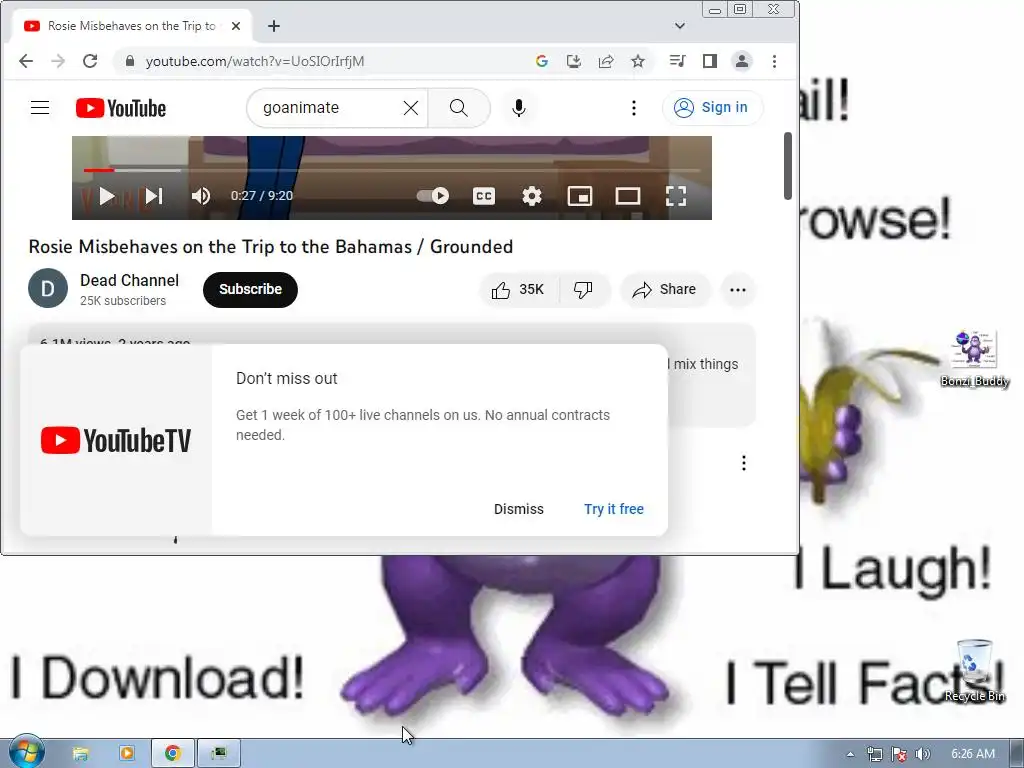Screen dimensions: 1024x768
Task: Click the YouTube search magnifier button
Action: (x=458, y=108)
